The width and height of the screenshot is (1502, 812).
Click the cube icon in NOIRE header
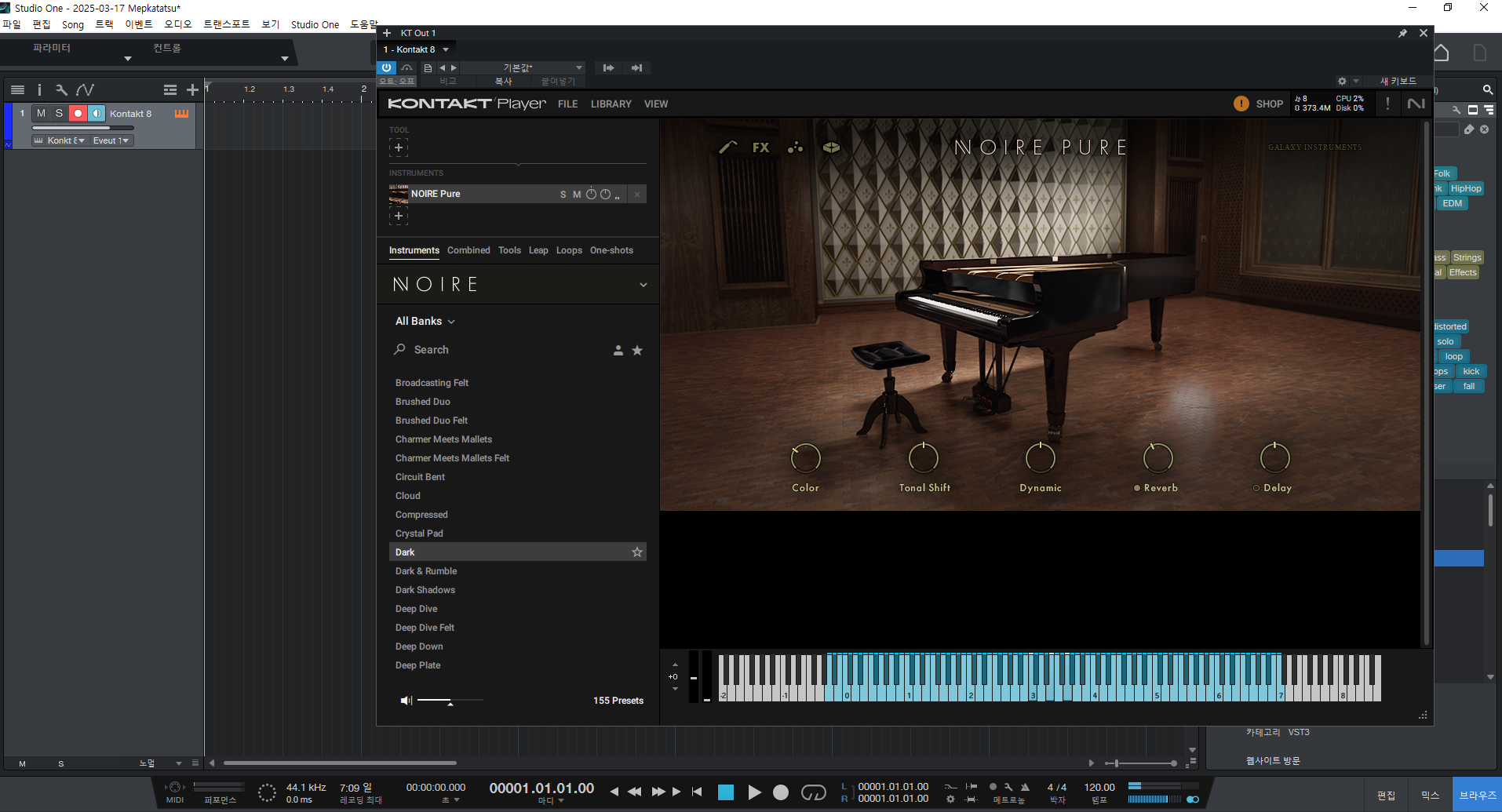pyautogui.click(x=831, y=147)
